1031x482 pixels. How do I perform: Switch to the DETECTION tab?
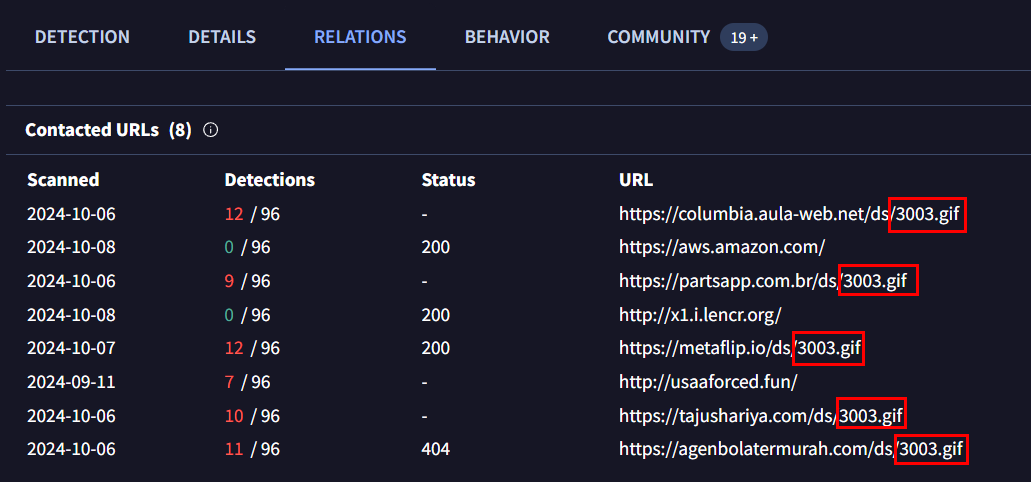point(82,37)
